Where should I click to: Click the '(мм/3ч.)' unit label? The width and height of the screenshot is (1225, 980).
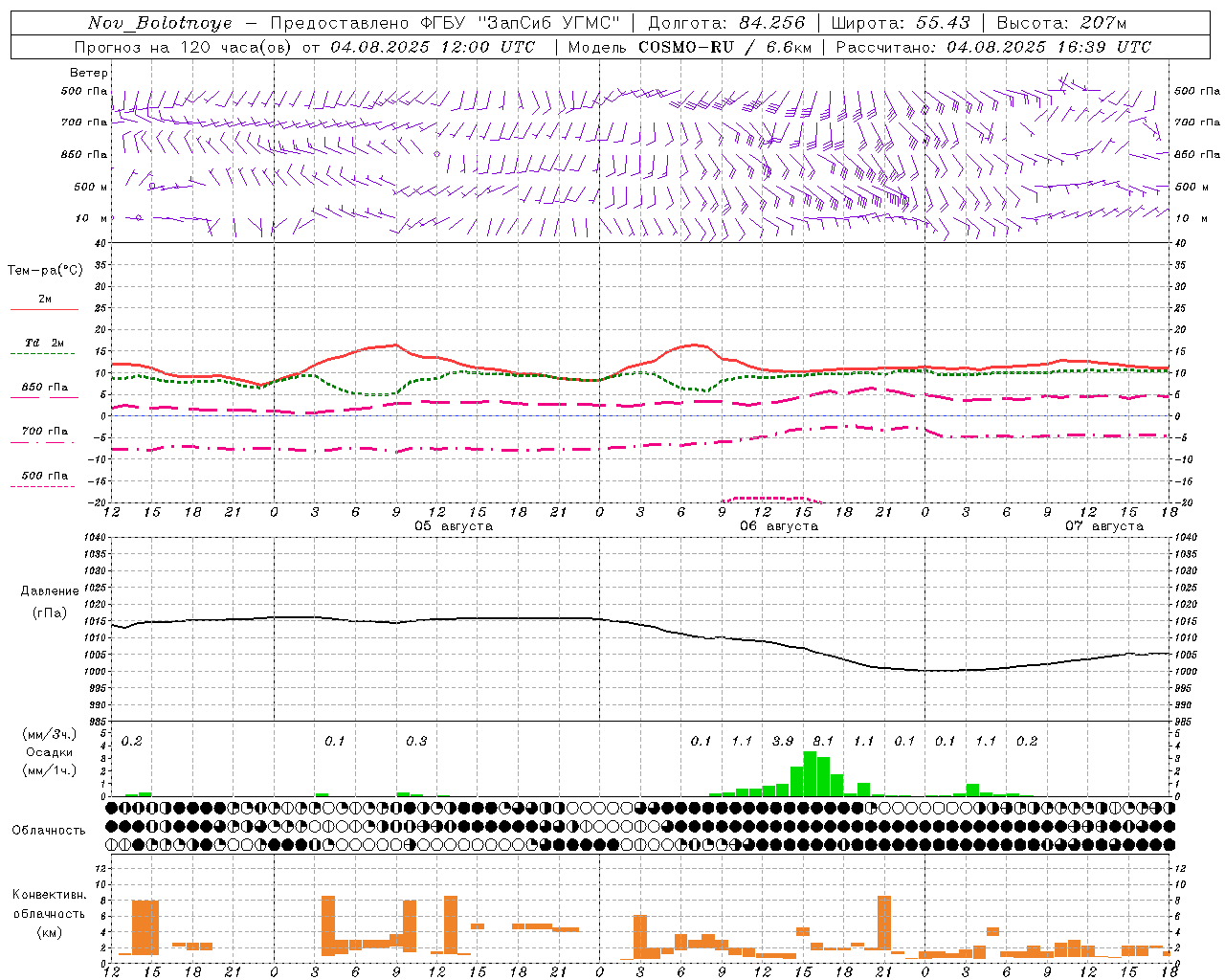[50, 734]
